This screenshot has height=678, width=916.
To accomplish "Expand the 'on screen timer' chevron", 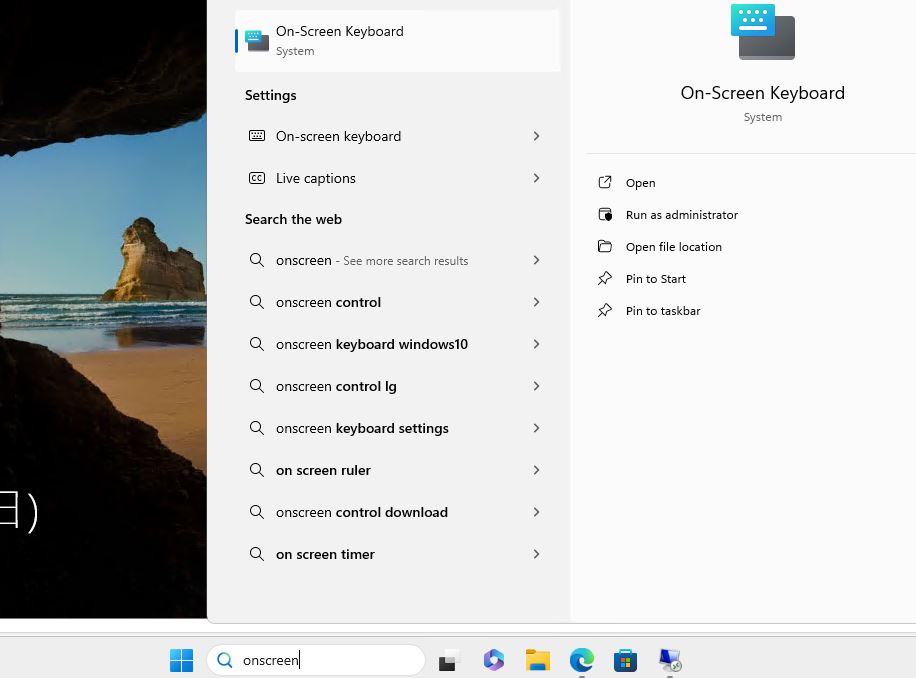I will (x=536, y=554).
